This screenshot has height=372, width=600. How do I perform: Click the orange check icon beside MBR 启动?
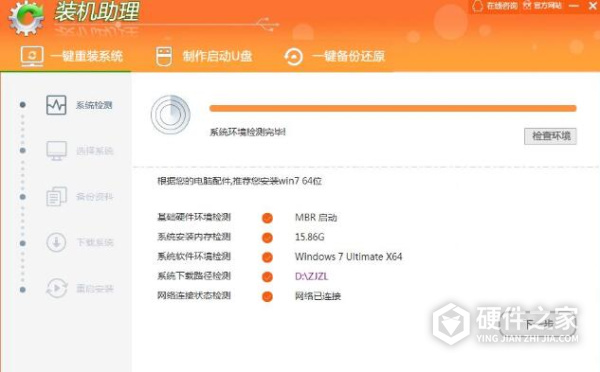click(267, 218)
